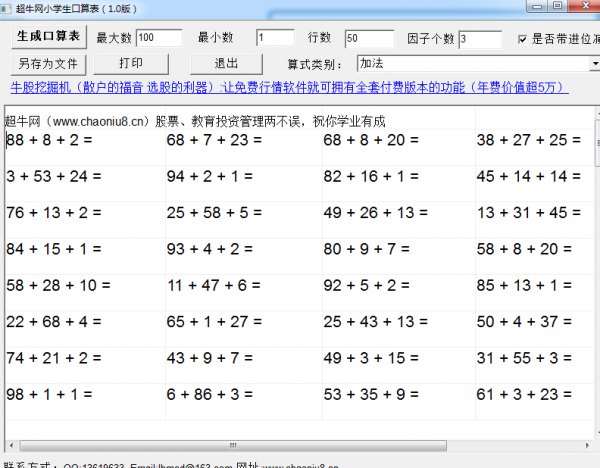Click the cell '58 + 8 + 20 ='

[x=535, y=256]
